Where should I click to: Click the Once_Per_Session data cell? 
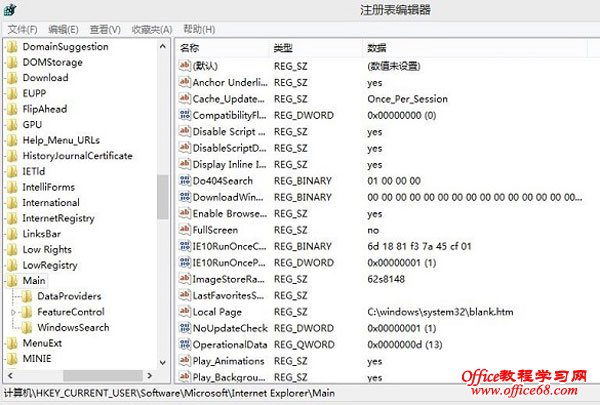(x=407, y=99)
